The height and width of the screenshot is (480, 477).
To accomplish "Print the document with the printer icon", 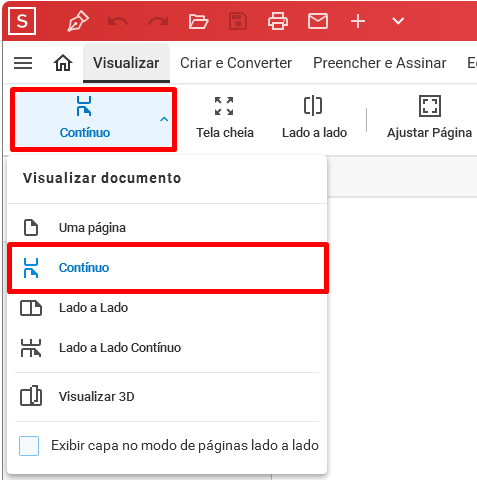I will [278, 21].
